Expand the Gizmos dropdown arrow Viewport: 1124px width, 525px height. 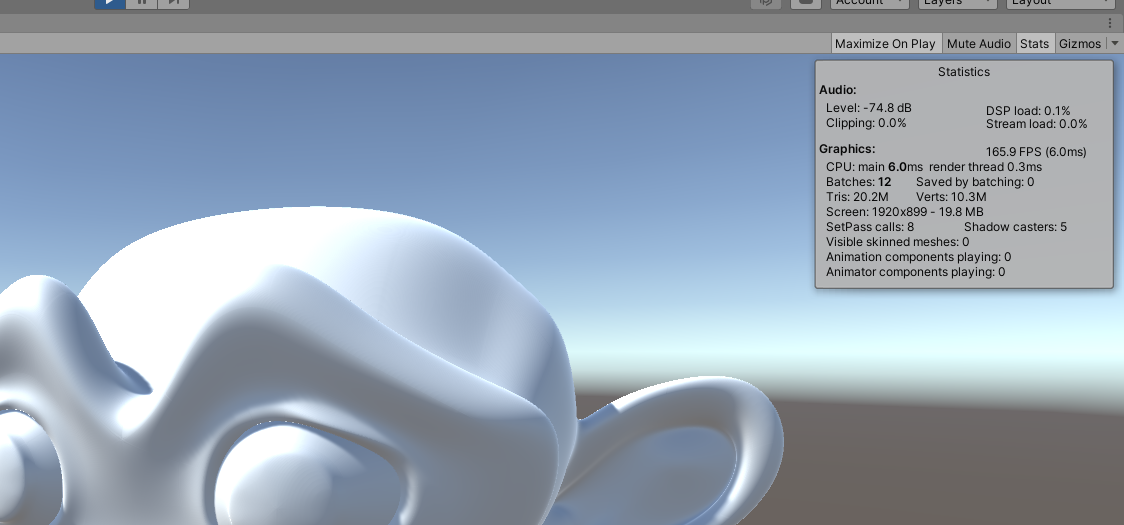1114,44
